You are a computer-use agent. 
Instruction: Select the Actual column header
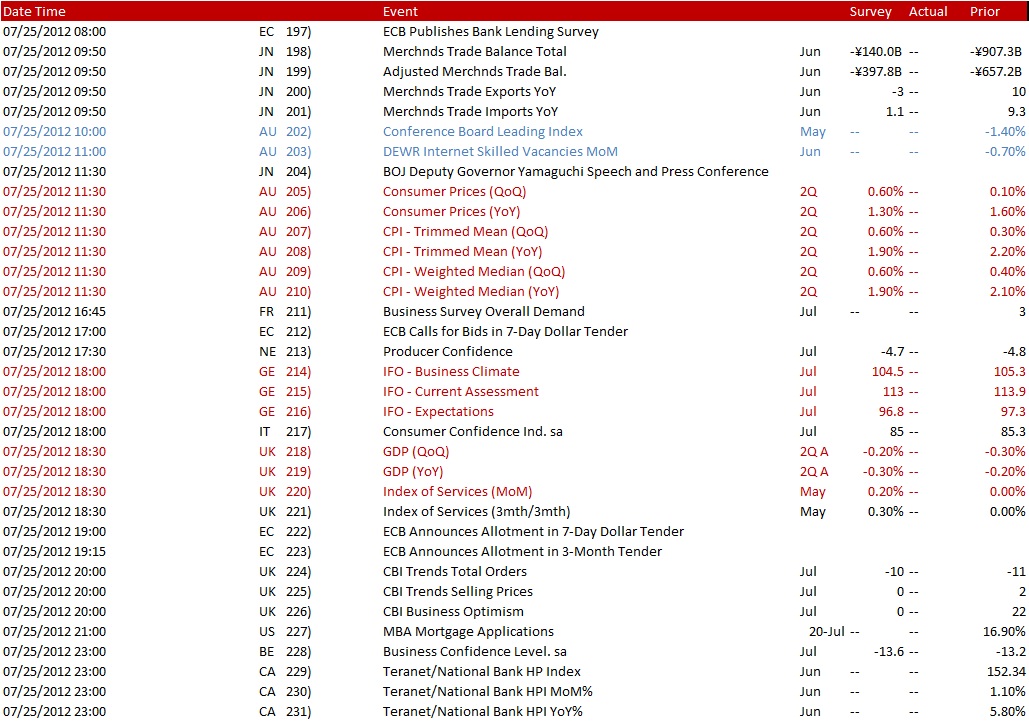pos(928,11)
